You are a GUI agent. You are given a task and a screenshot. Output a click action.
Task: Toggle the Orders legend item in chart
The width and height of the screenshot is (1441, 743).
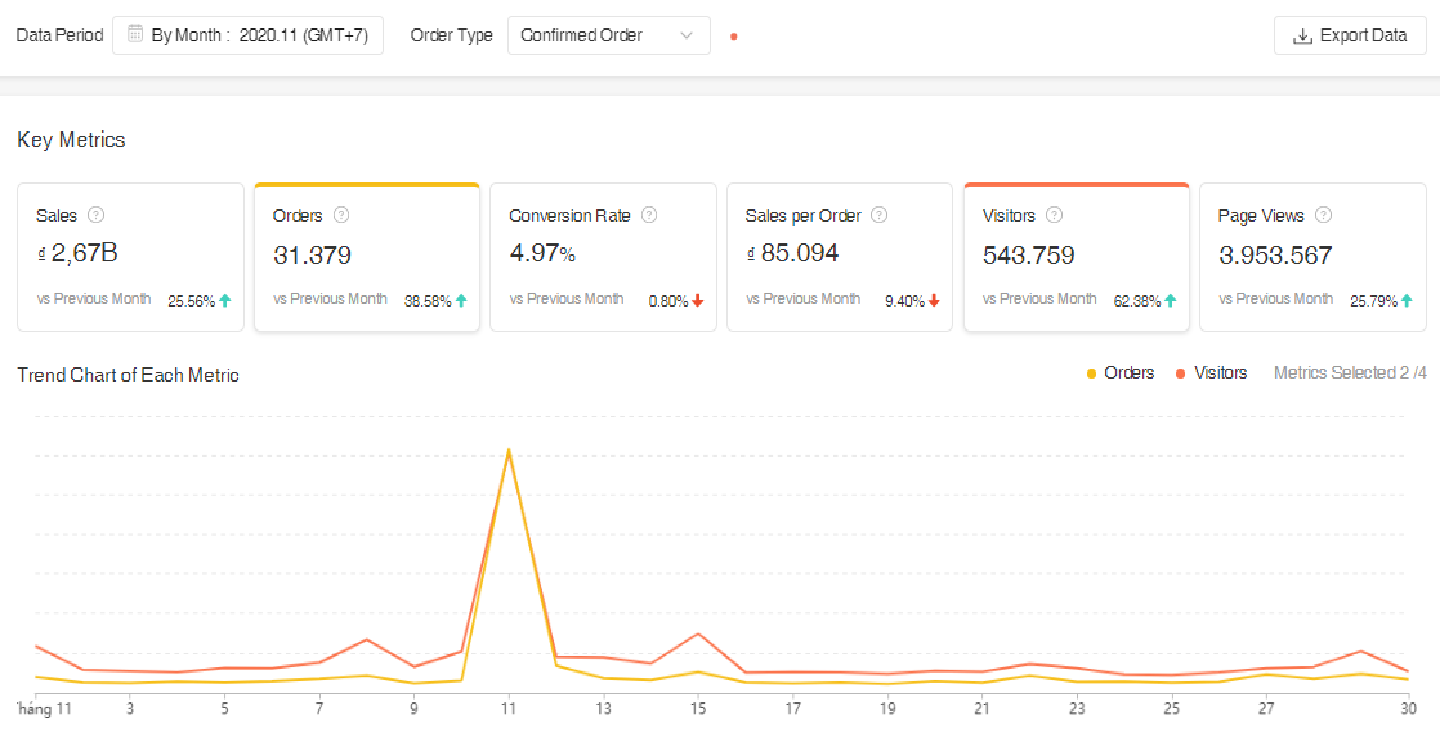pyautogui.click(x=1120, y=373)
